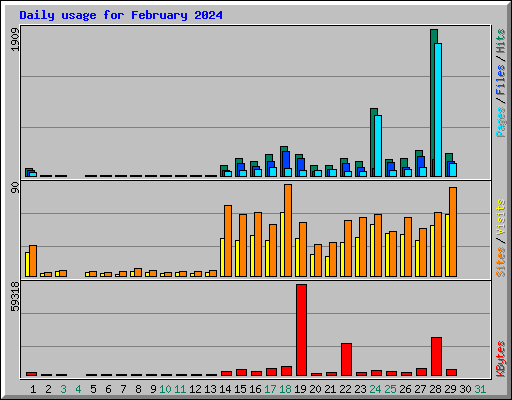
Task: Click the orange Sites legend label
Action: pos(500,262)
